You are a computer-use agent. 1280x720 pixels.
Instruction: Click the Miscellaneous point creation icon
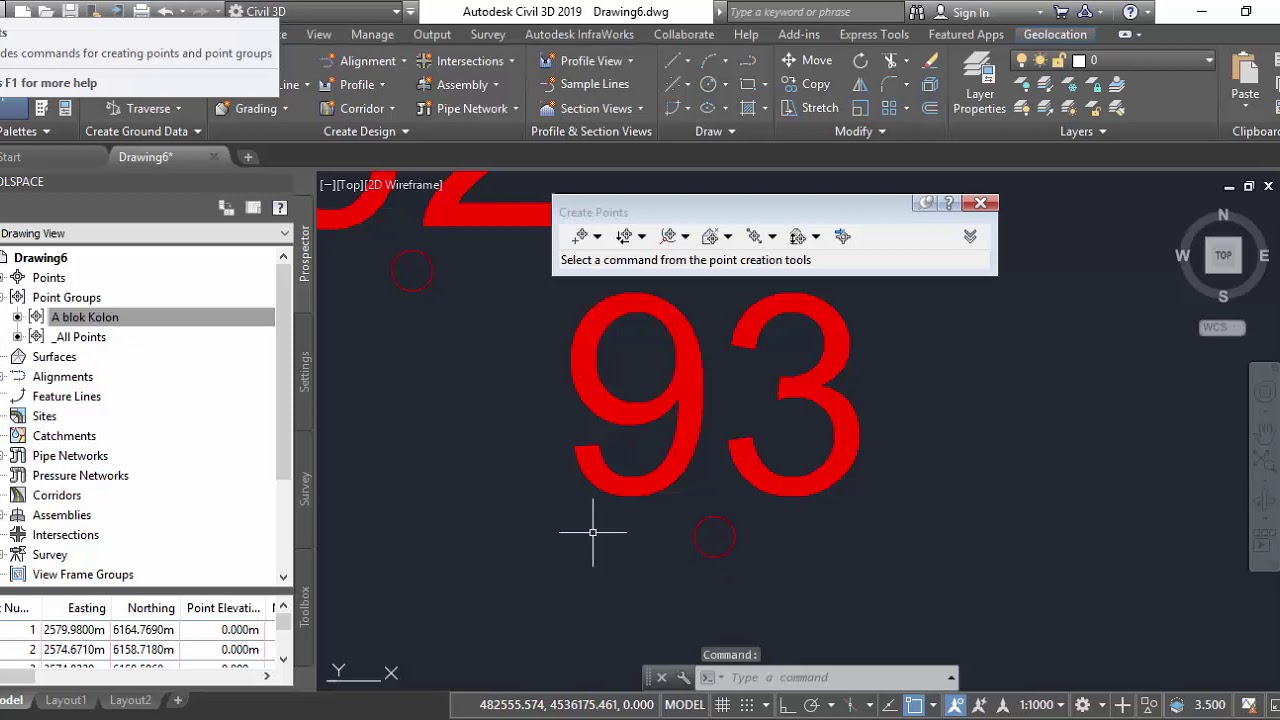(580, 236)
